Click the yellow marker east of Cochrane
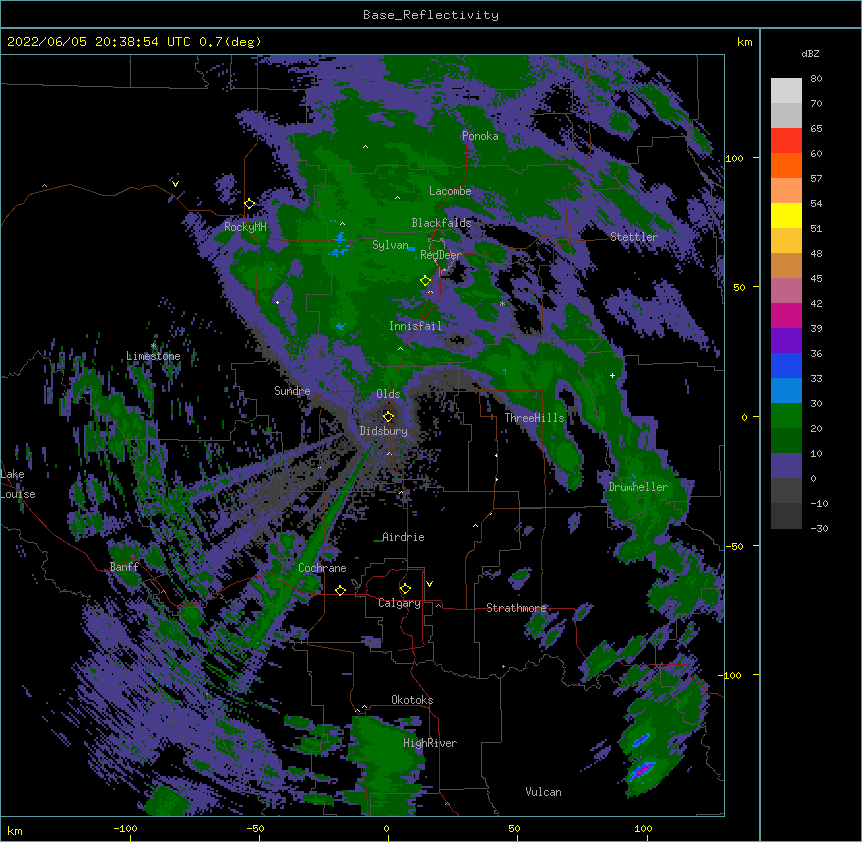Screen dimensions: 862x842 pyautogui.click(x=340, y=590)
